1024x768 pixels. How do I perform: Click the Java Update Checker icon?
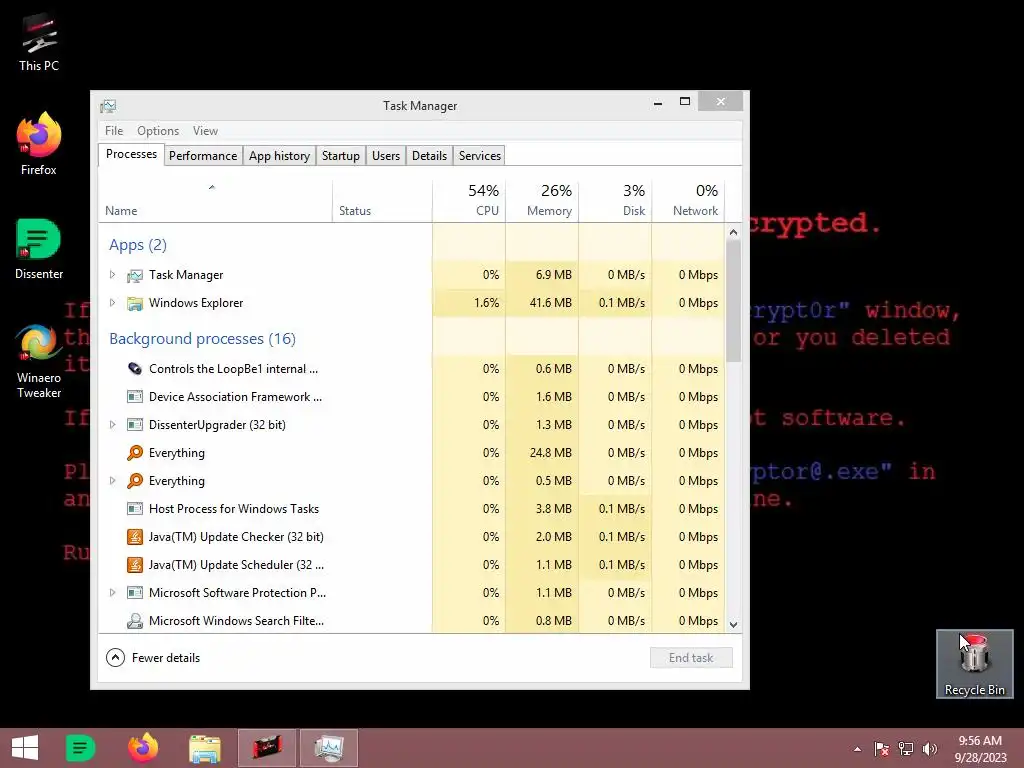coord(135,537)
